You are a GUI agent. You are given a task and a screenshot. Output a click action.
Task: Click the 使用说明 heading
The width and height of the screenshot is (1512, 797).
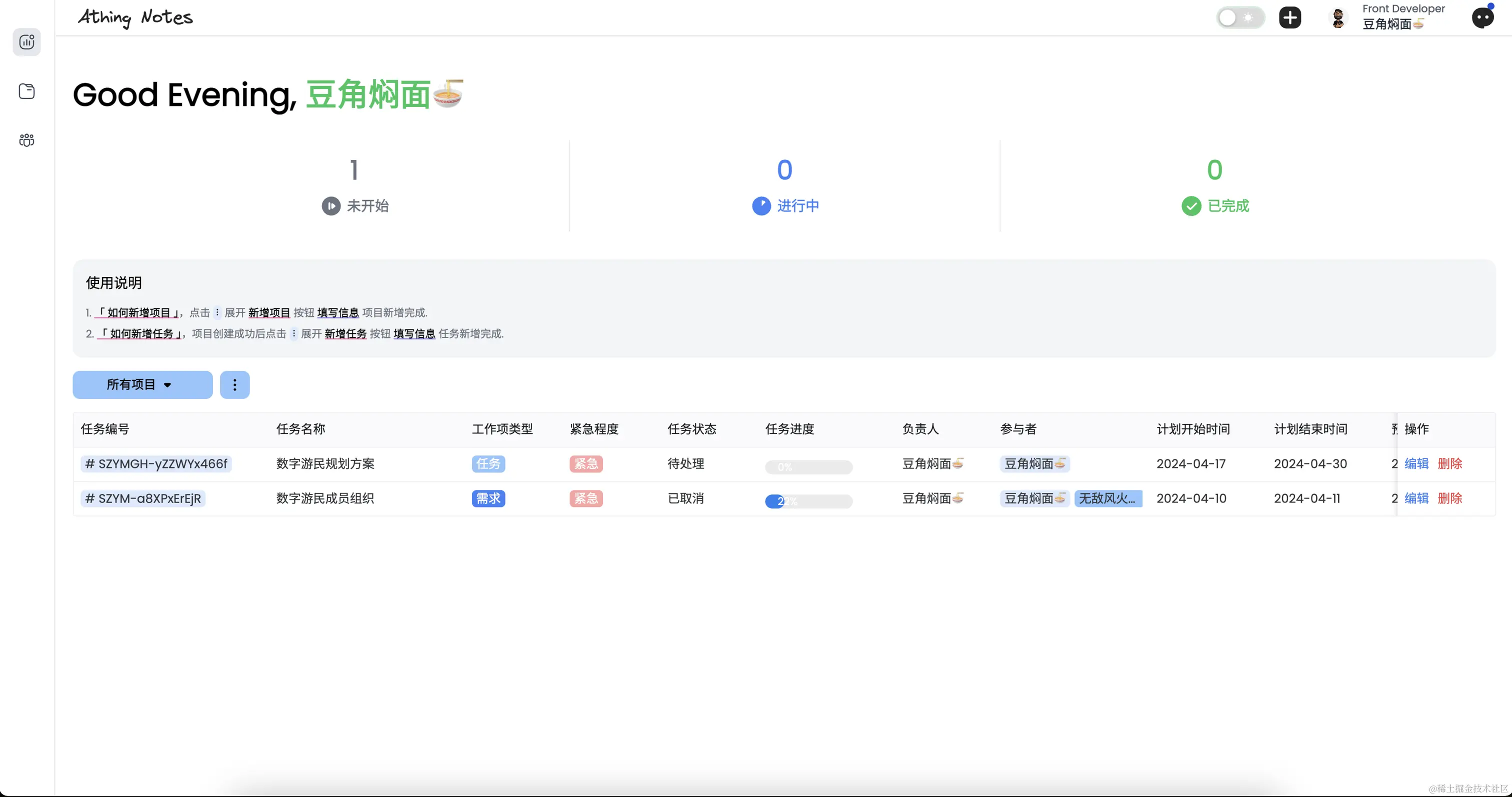[114, 283]
